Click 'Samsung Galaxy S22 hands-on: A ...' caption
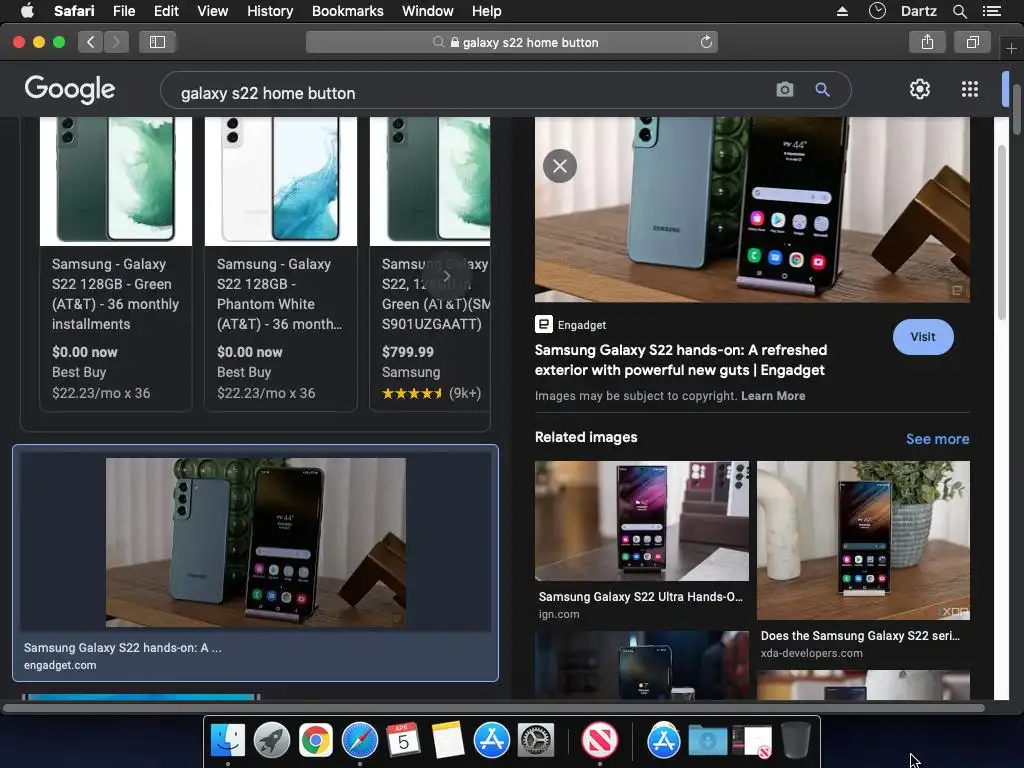 tap(123, 648)
